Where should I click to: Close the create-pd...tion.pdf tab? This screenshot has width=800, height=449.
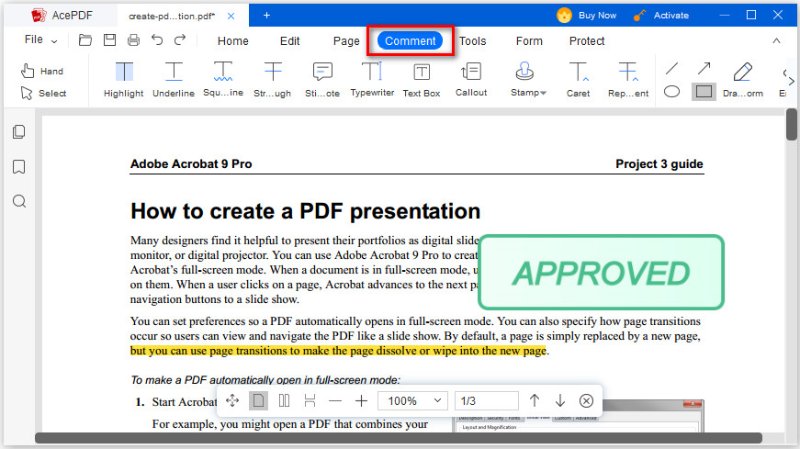coord(231,16)
